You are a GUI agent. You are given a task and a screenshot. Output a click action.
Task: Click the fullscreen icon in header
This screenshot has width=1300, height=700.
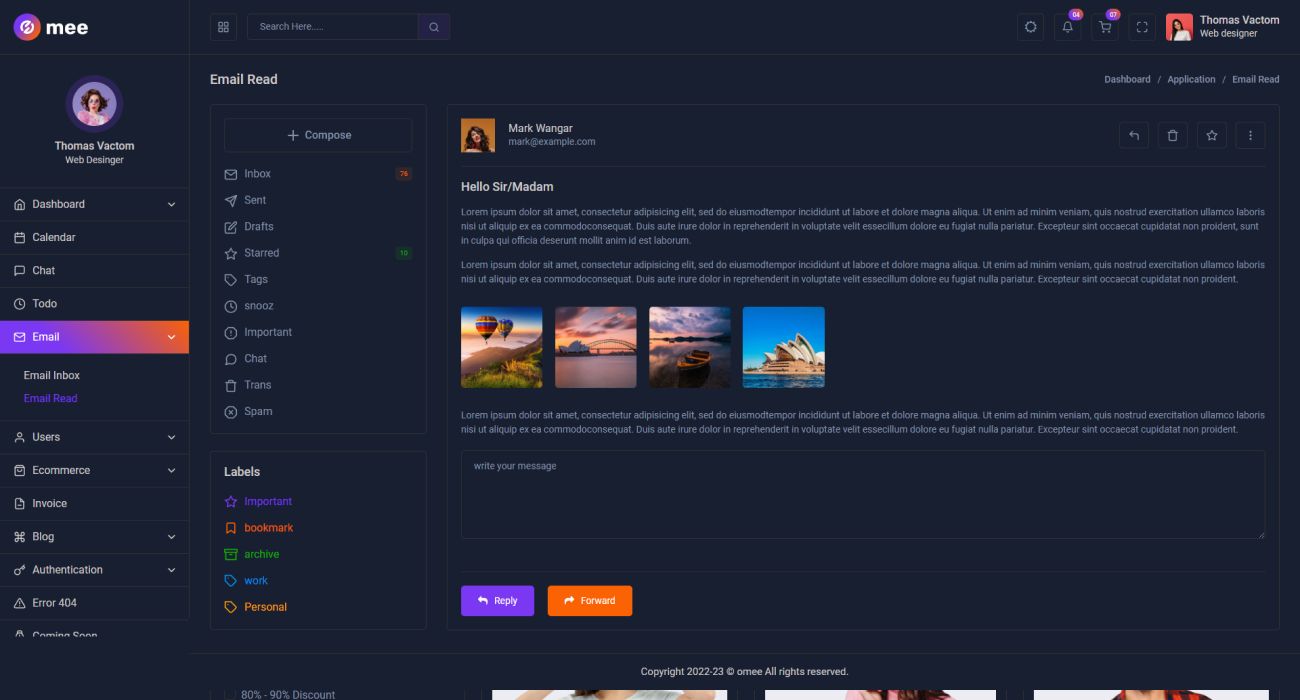pyautogui.click(x=1142, y=27)
